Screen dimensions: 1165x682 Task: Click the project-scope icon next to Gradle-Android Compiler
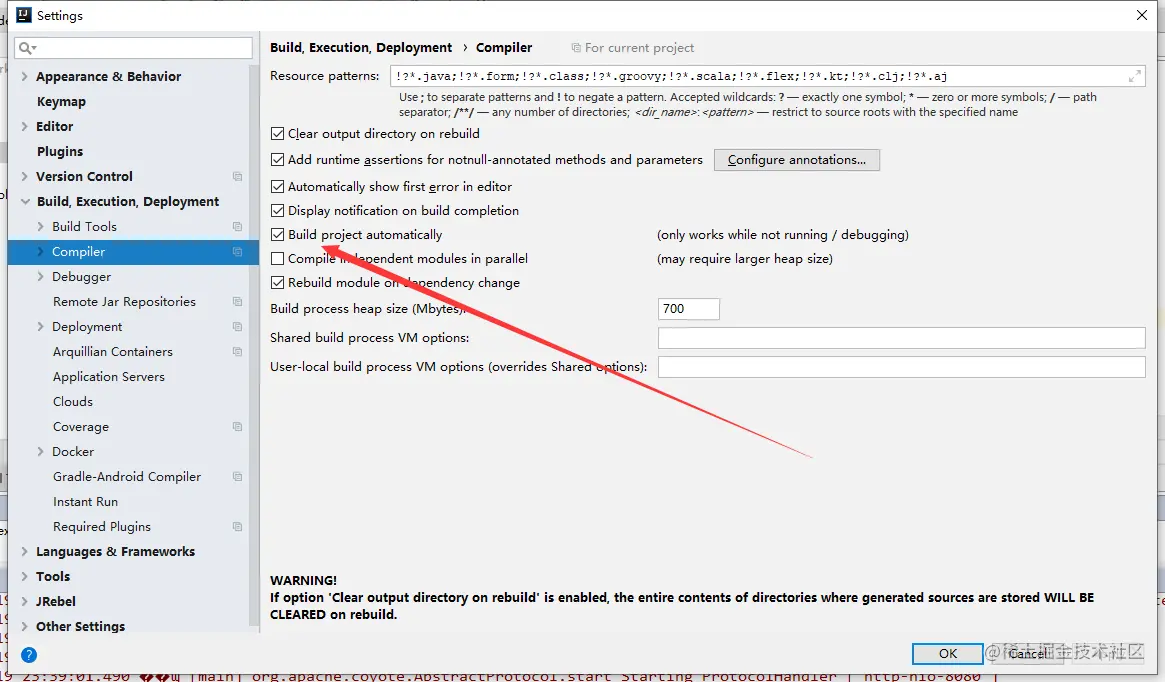pos(238,476)
